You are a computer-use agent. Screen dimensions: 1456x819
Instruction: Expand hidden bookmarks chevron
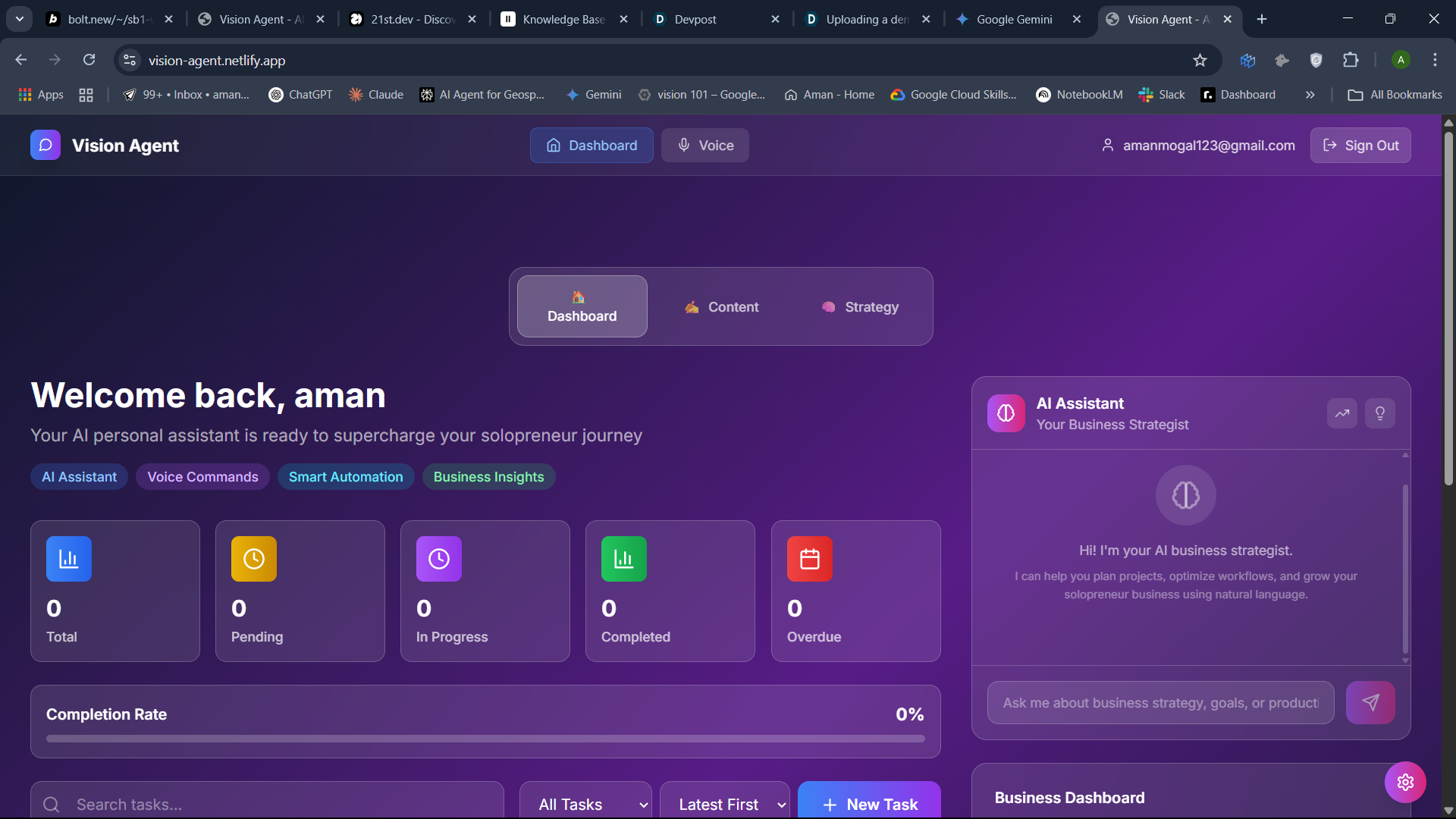[x=1310, y=95]
